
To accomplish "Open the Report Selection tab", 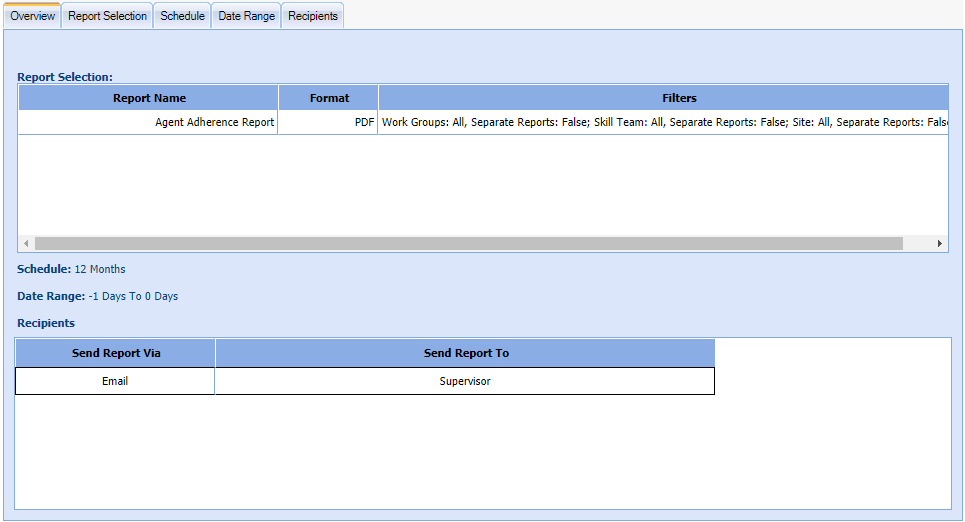I will [107, 16].
